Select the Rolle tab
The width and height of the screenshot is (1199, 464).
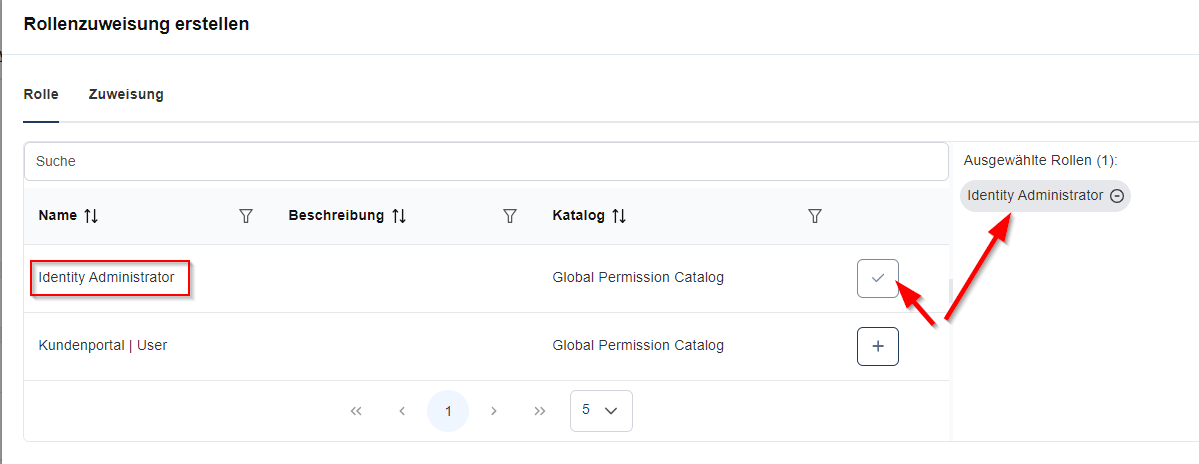tap(41, 95)
